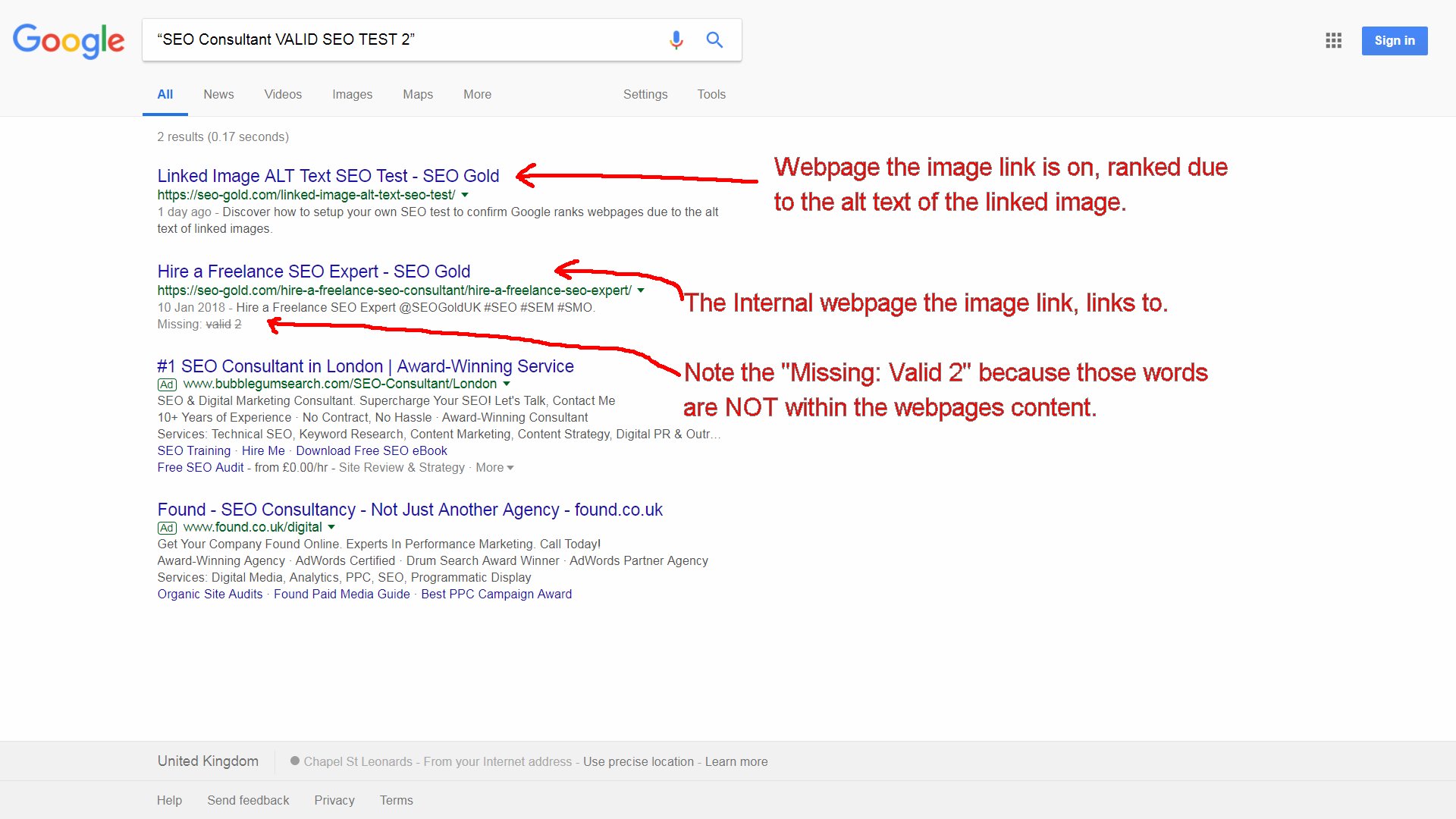Switch to Videos results tab

click(x=283, y=94)
